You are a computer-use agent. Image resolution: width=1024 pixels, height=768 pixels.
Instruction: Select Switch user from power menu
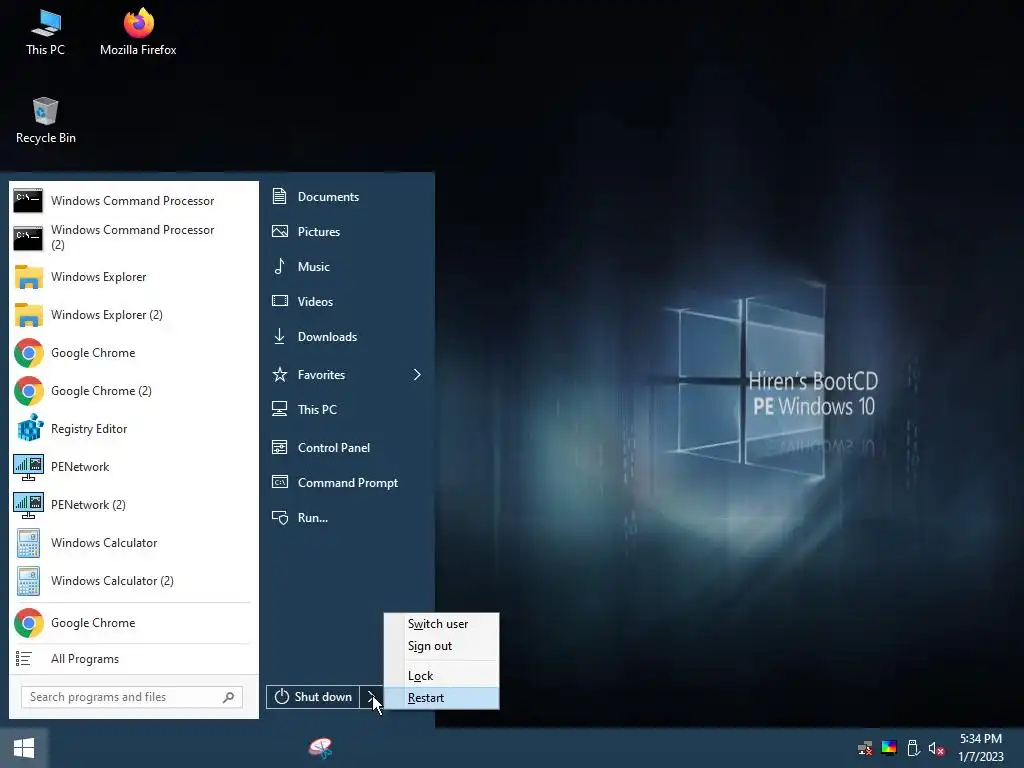coord(441,624)
